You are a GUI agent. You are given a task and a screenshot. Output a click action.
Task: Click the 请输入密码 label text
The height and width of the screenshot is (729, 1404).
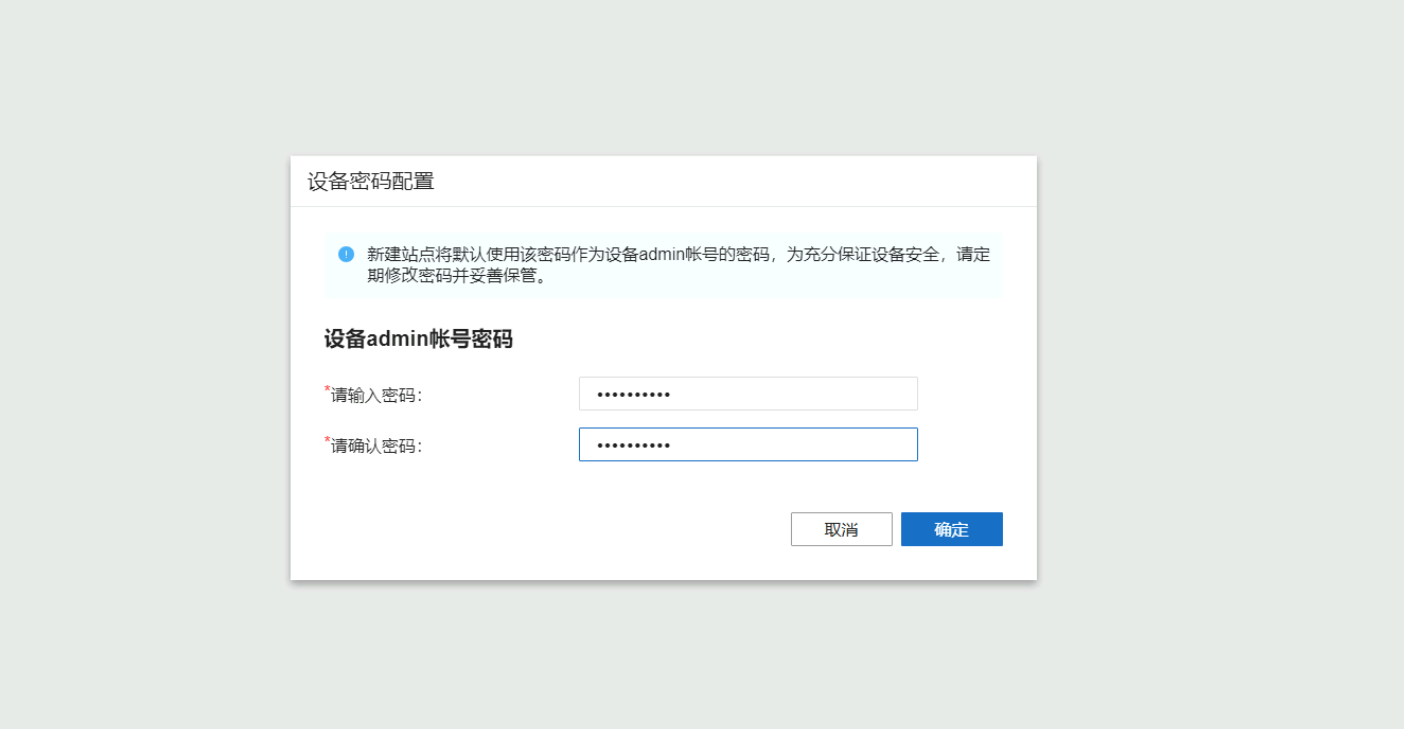click(x=377, y=396)
